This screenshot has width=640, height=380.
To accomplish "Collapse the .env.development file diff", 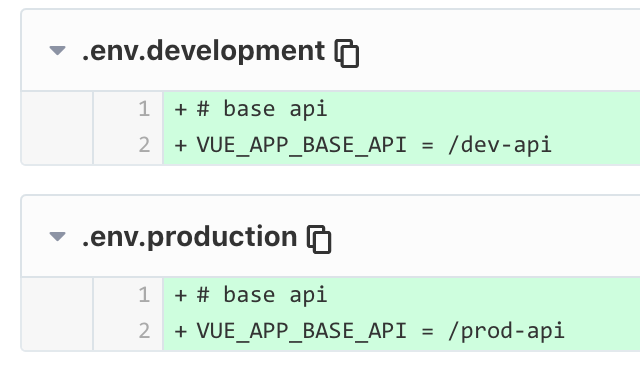I will click(x=58, y=51).
